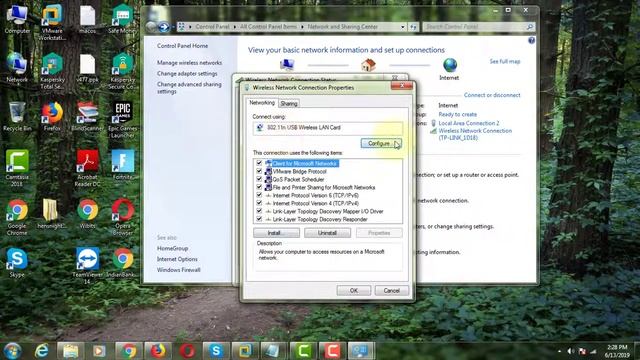The height and width of the screenshot is (360, 640).
Task: Open the BlindScanner desktop shortcut
Action: (x=87, y=117)
